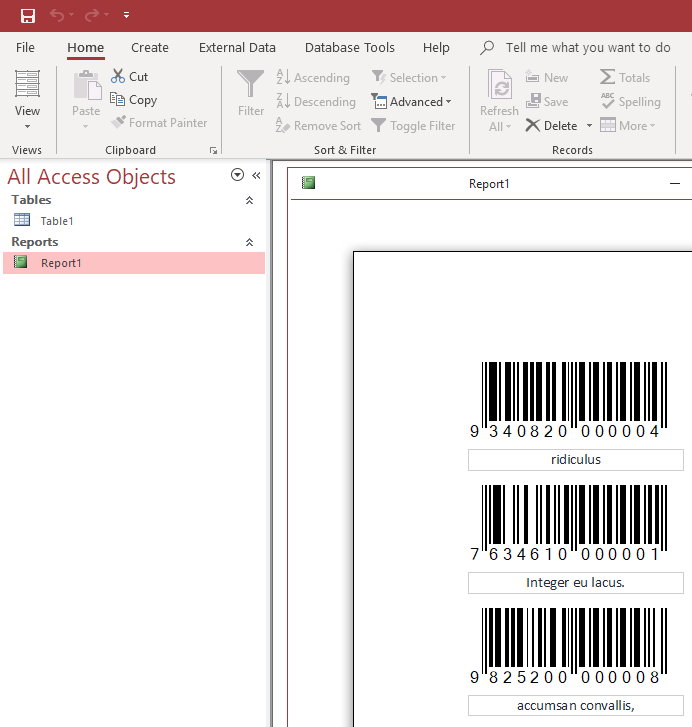Click the Totals sigma button
This screenshot has height=727, width=692.
pyautogui.click(x=625, y=77)
